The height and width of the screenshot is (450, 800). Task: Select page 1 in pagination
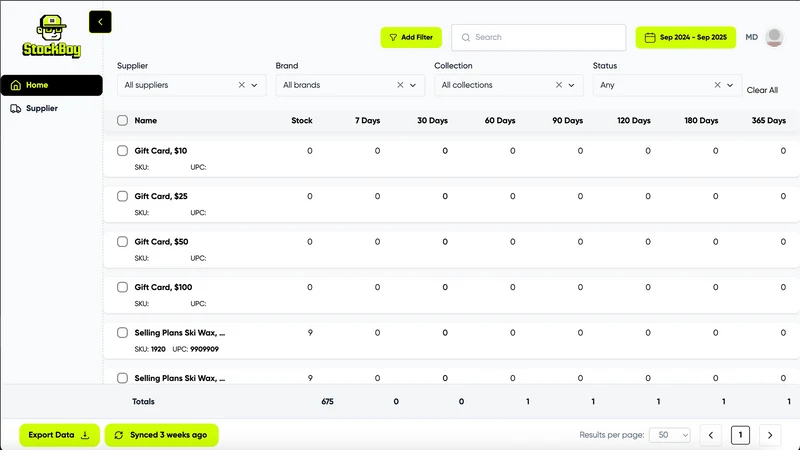[740, 435]
